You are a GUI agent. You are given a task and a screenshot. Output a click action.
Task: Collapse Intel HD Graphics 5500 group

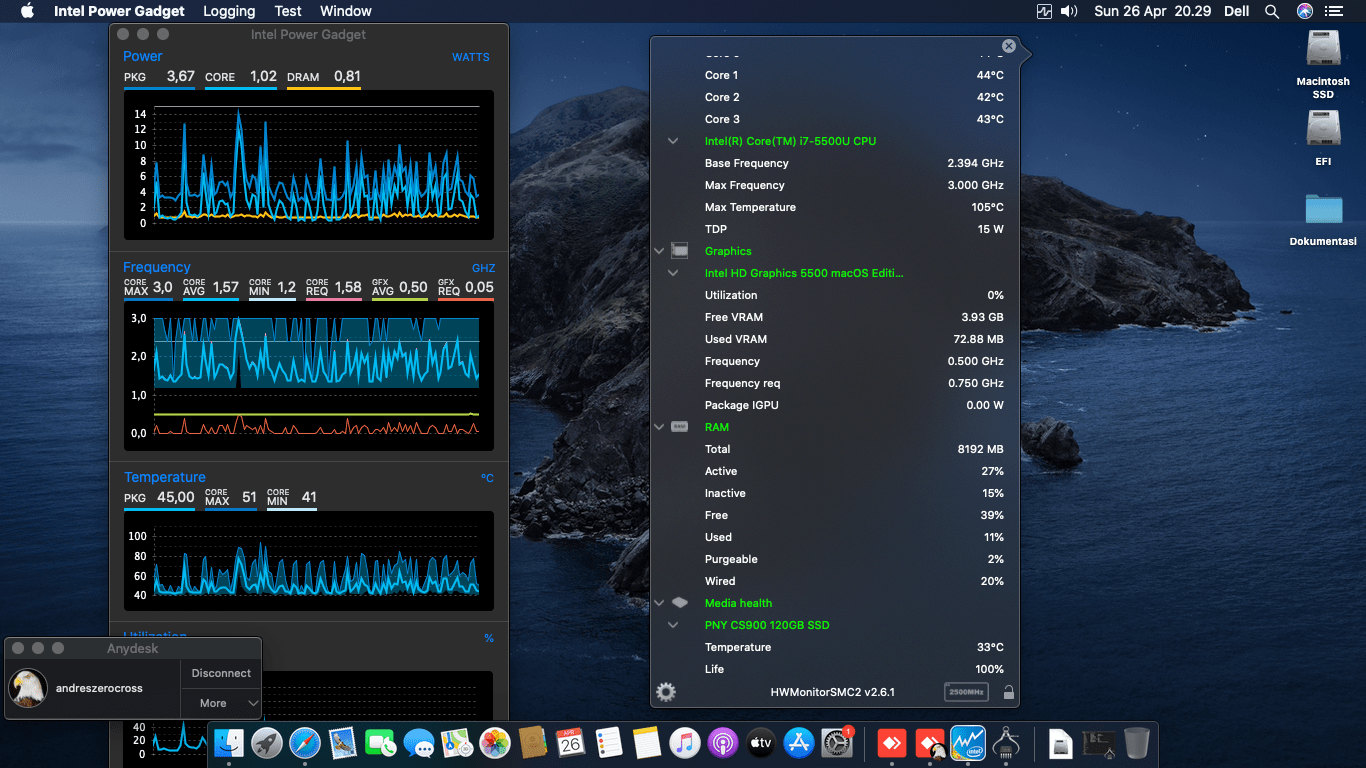click(673, 273)
